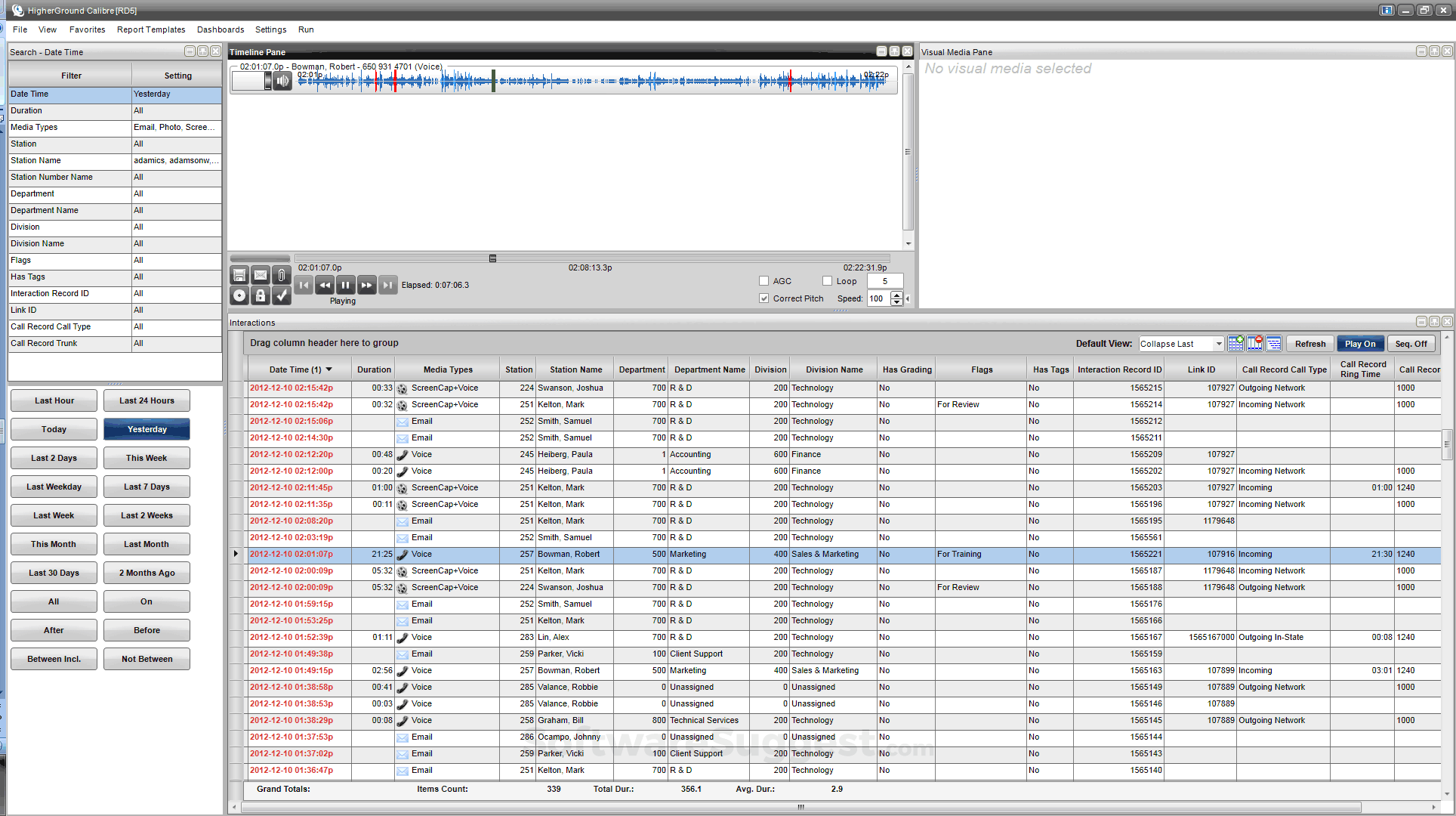Click the Last 7 Days button

click(147, 487)
